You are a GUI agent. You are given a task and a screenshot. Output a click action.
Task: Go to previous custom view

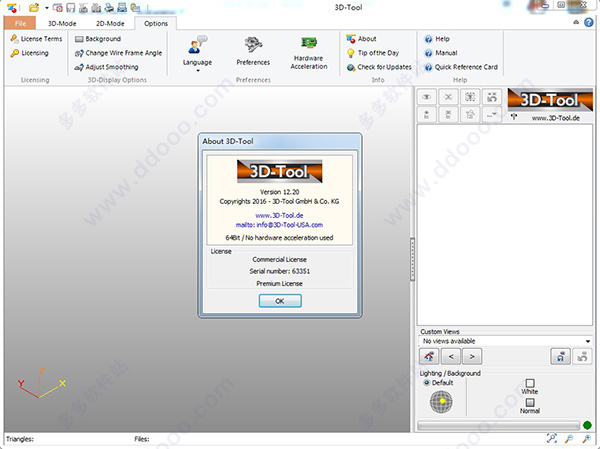(451, 357)
